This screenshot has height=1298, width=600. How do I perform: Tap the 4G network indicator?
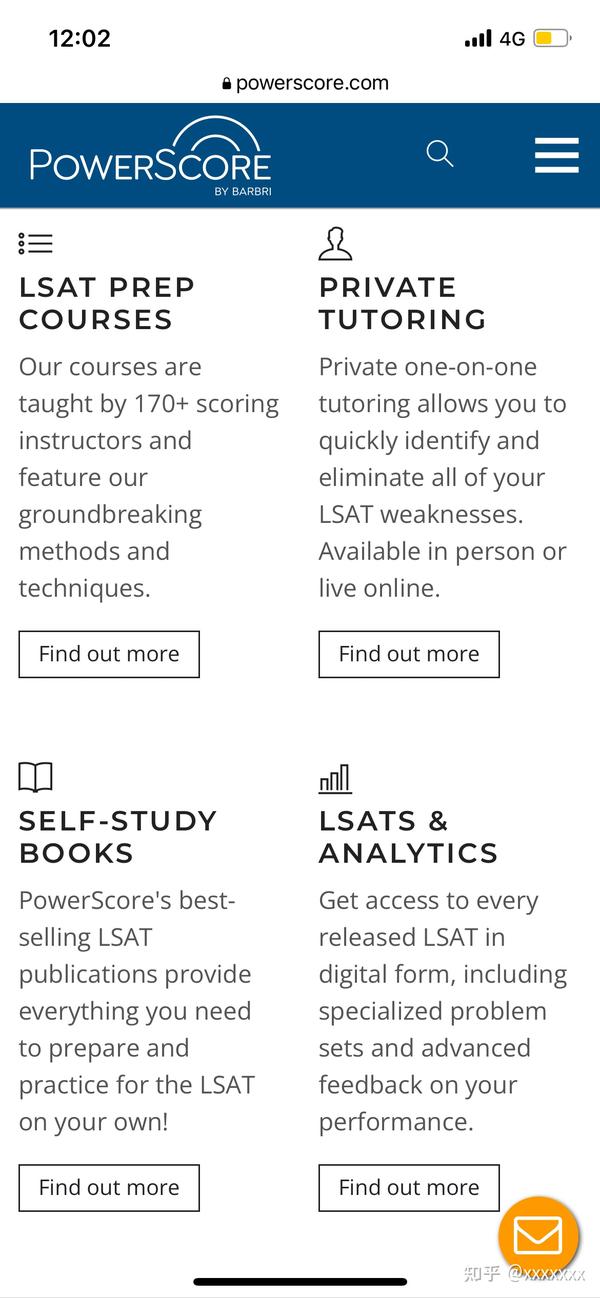513,38
